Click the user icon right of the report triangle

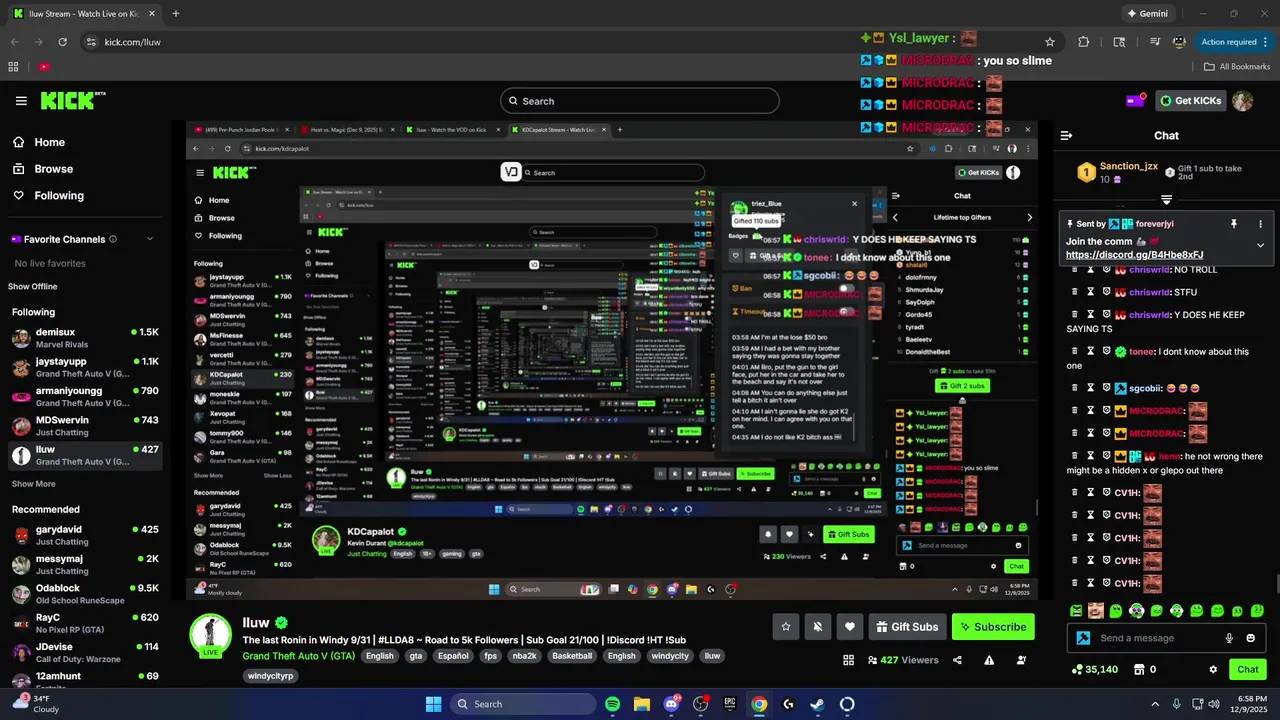tap(1021, 660)
